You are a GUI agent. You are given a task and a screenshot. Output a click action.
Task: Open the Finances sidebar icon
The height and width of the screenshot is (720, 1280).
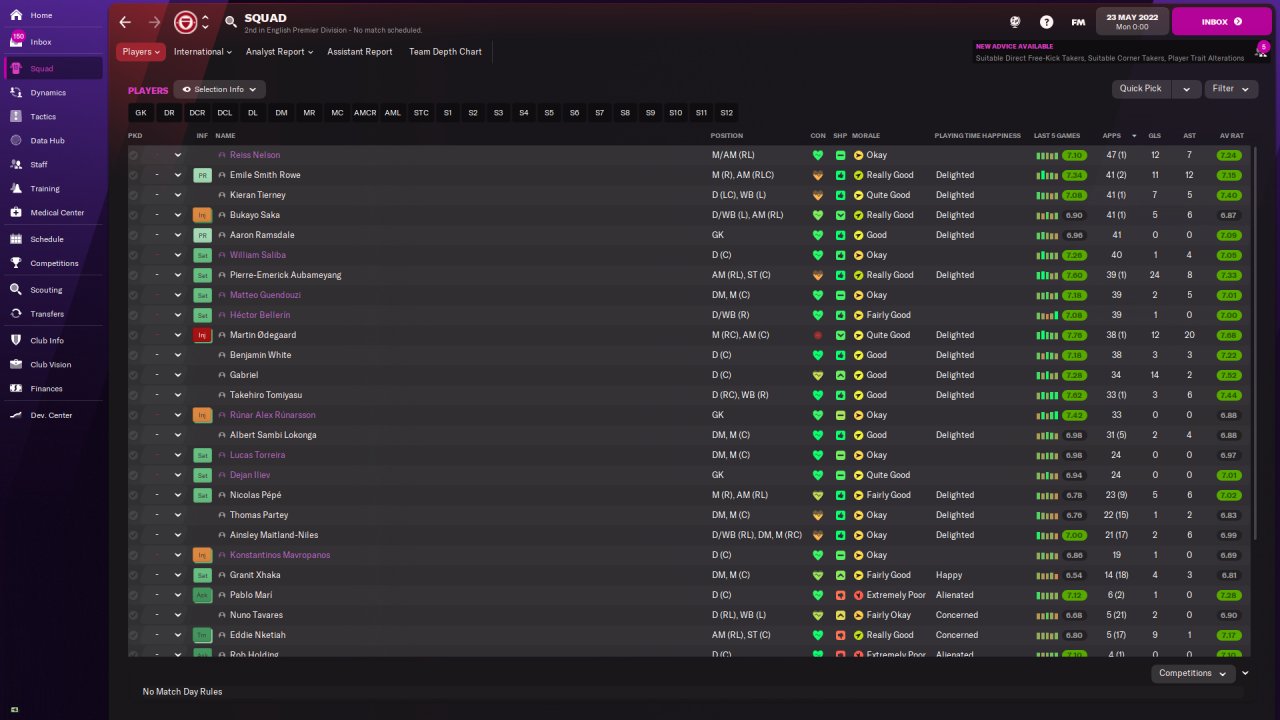point(16,388)
